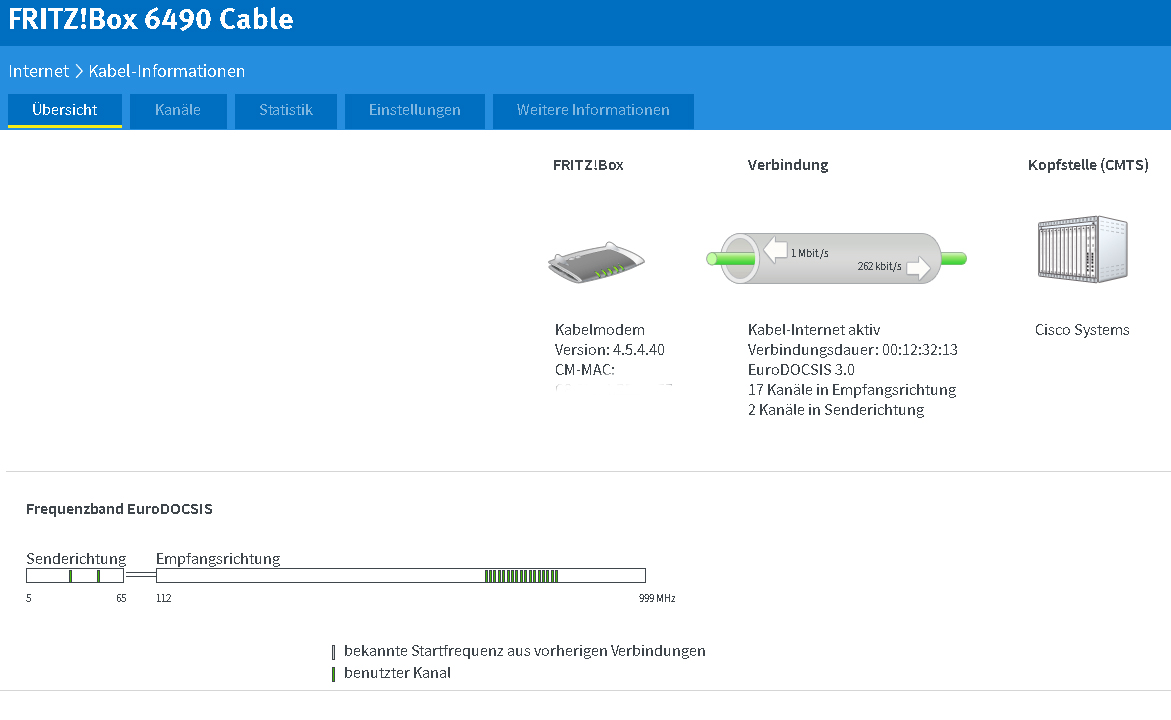Switch to the Kanäle tab

pos(178,110)
